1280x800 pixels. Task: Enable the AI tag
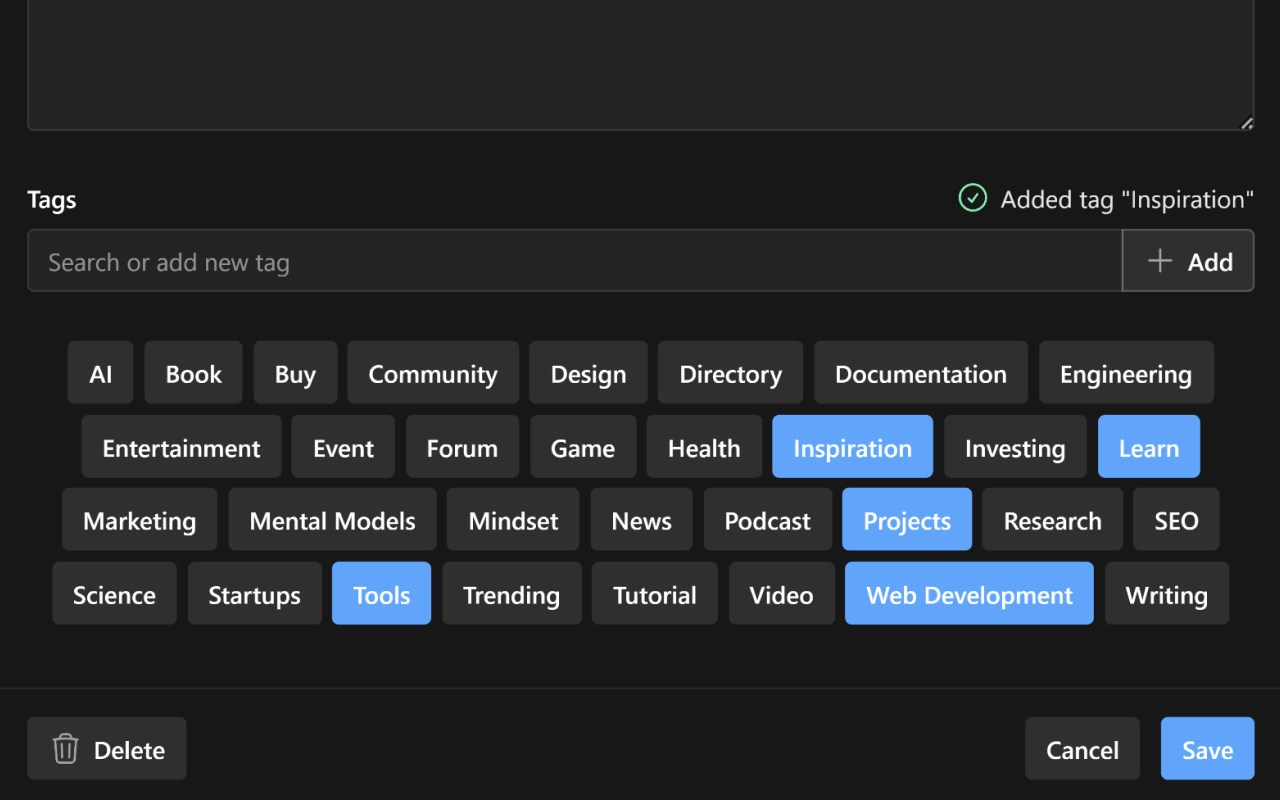(100, 373)
